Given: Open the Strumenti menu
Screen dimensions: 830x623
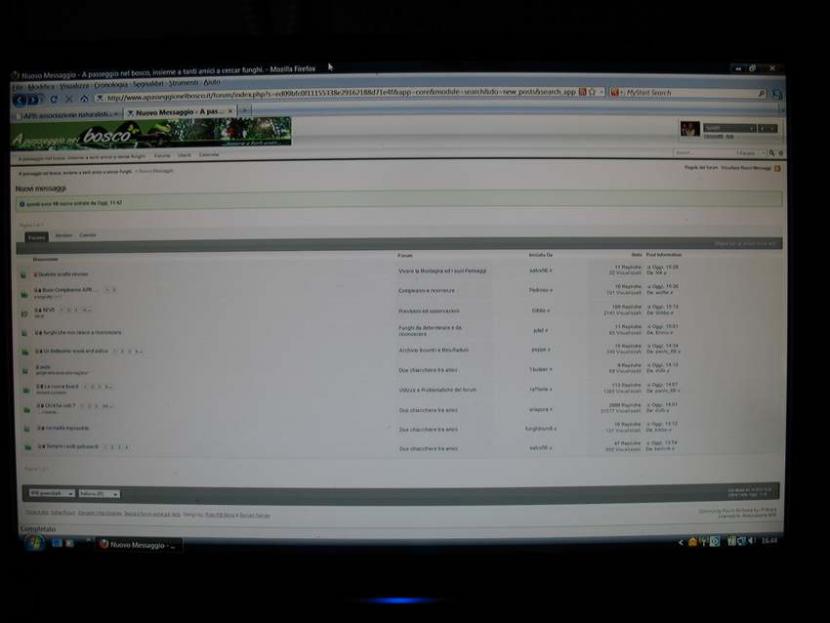Looking at the screenshot, I should point(183,85).
